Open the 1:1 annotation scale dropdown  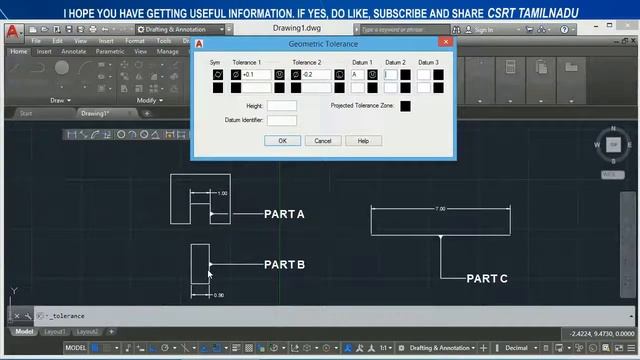(386, 348)
